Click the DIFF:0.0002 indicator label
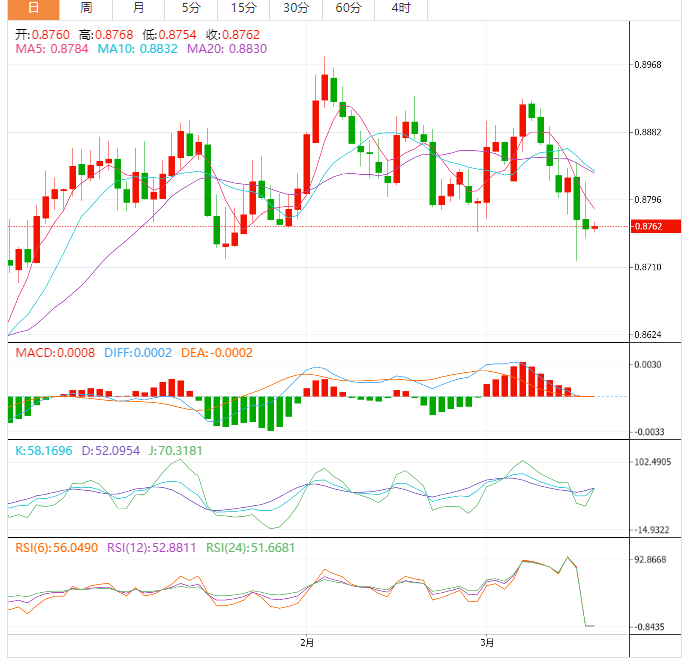 coord(138,353)
